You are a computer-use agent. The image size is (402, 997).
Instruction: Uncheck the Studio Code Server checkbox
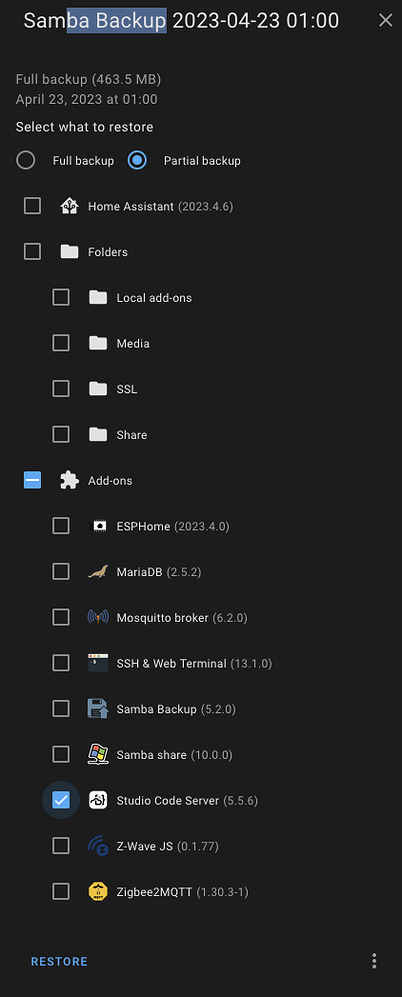[x=60, y=800]
